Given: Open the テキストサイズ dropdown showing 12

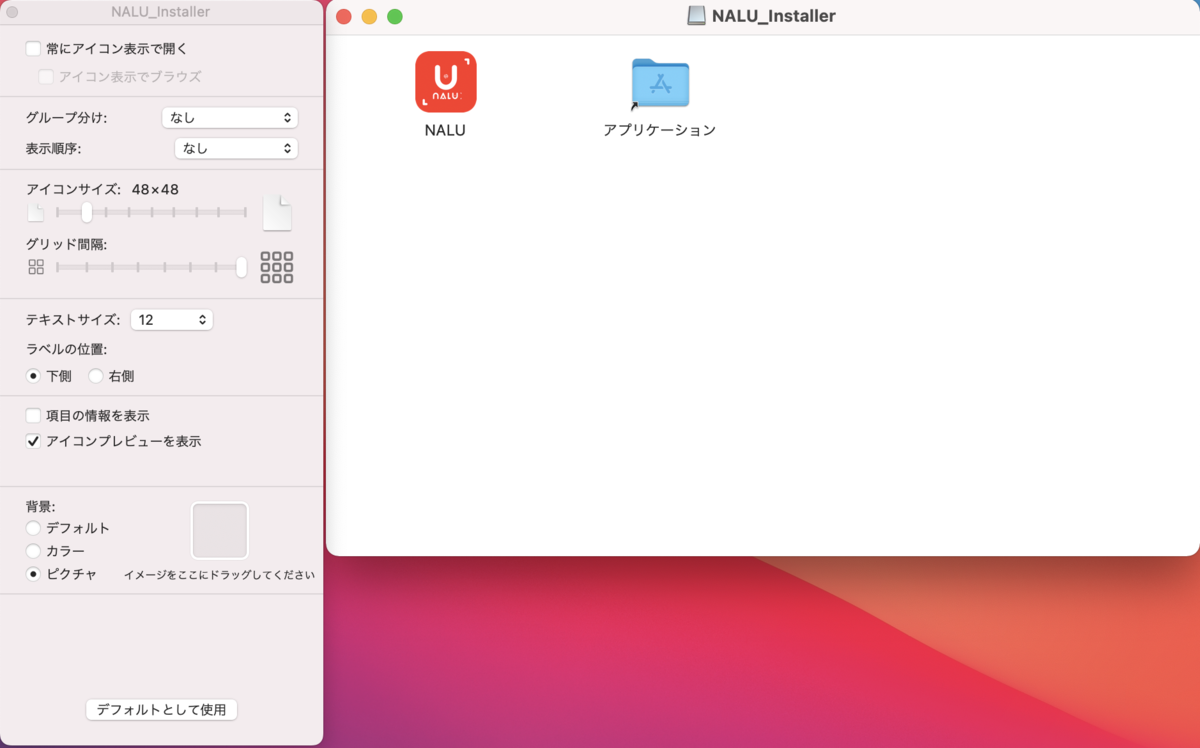Looking at the screenshot, I should pos(172,320).
